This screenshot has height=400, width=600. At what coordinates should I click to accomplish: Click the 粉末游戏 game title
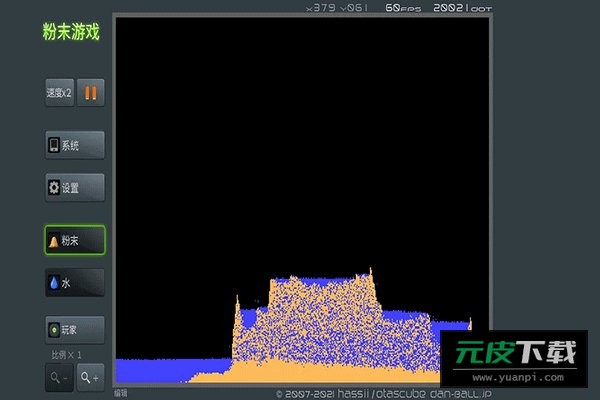pos(71,32)
